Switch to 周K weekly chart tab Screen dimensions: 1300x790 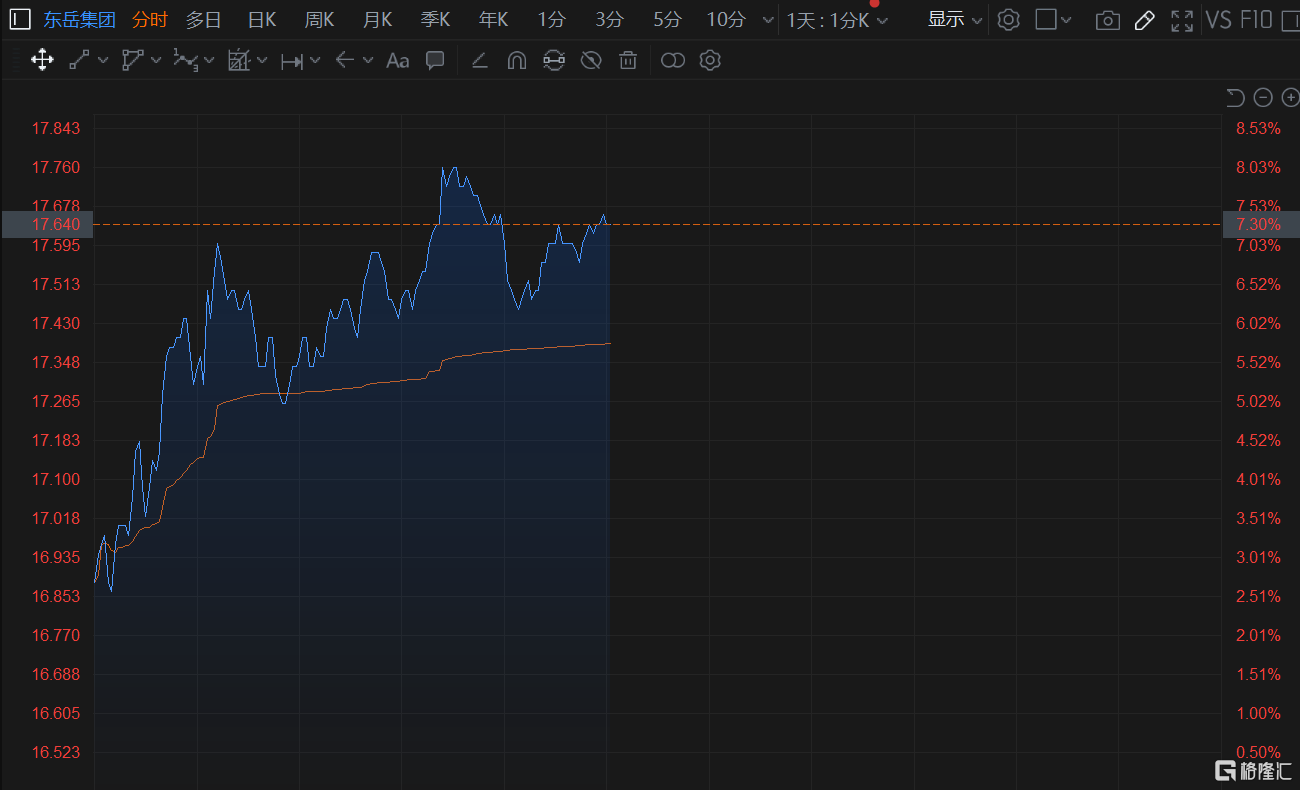320,20
